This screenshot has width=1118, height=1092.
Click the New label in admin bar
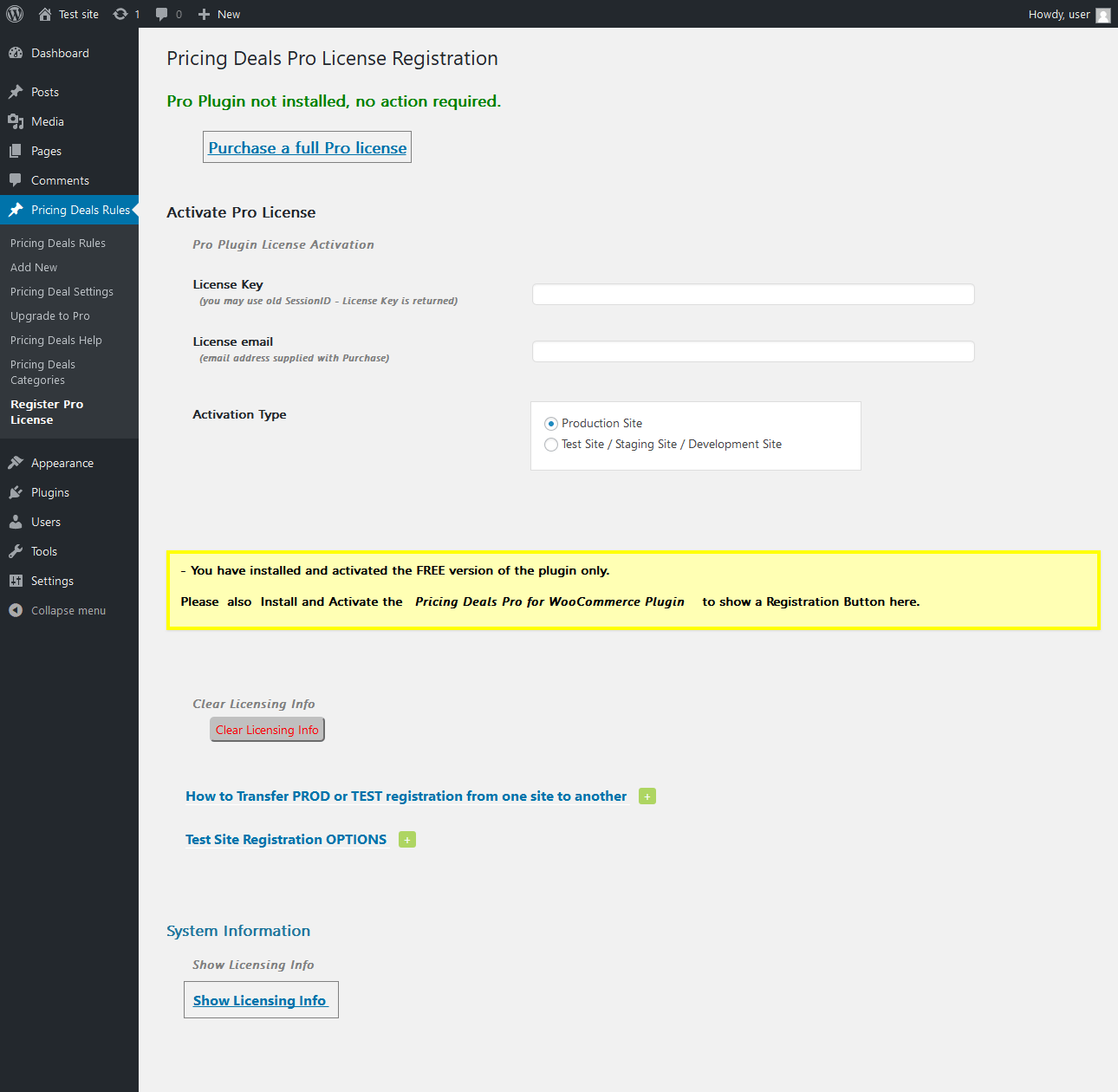(x=229, y=15)
